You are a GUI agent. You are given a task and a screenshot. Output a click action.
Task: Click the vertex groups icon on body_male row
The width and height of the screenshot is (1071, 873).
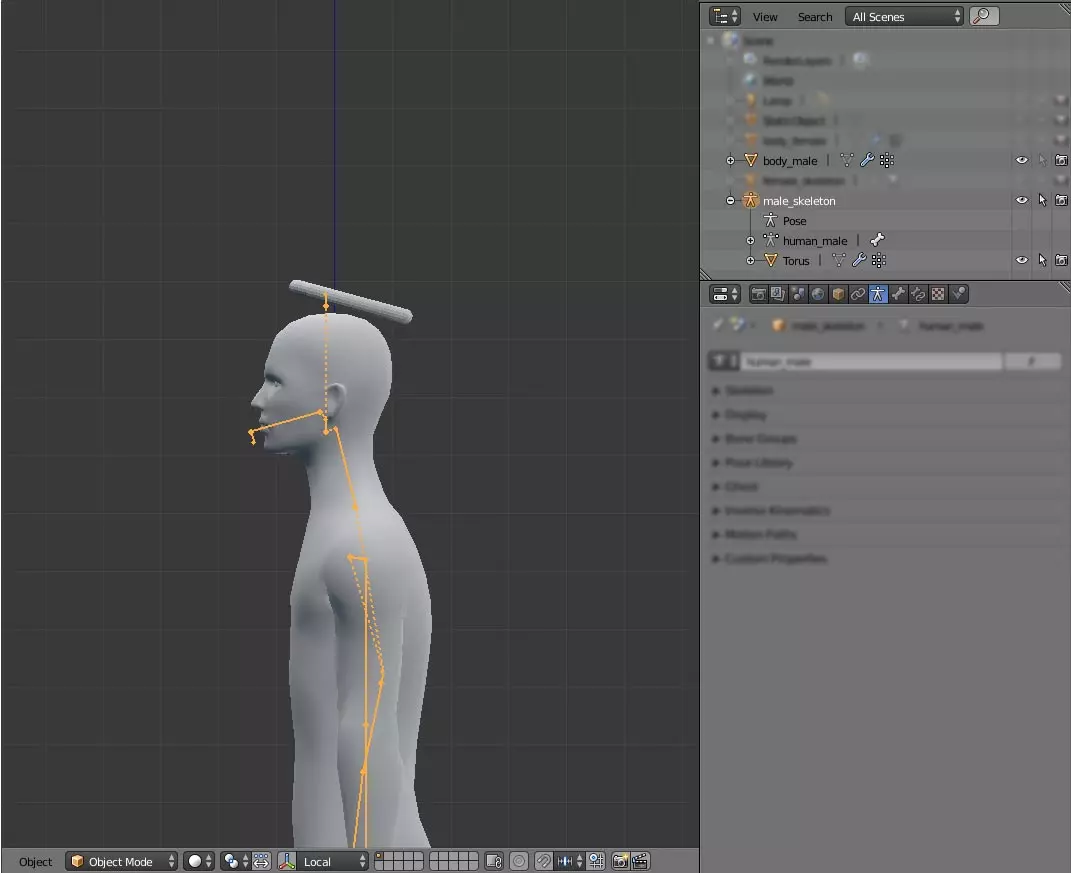click(x=887, y=161)
